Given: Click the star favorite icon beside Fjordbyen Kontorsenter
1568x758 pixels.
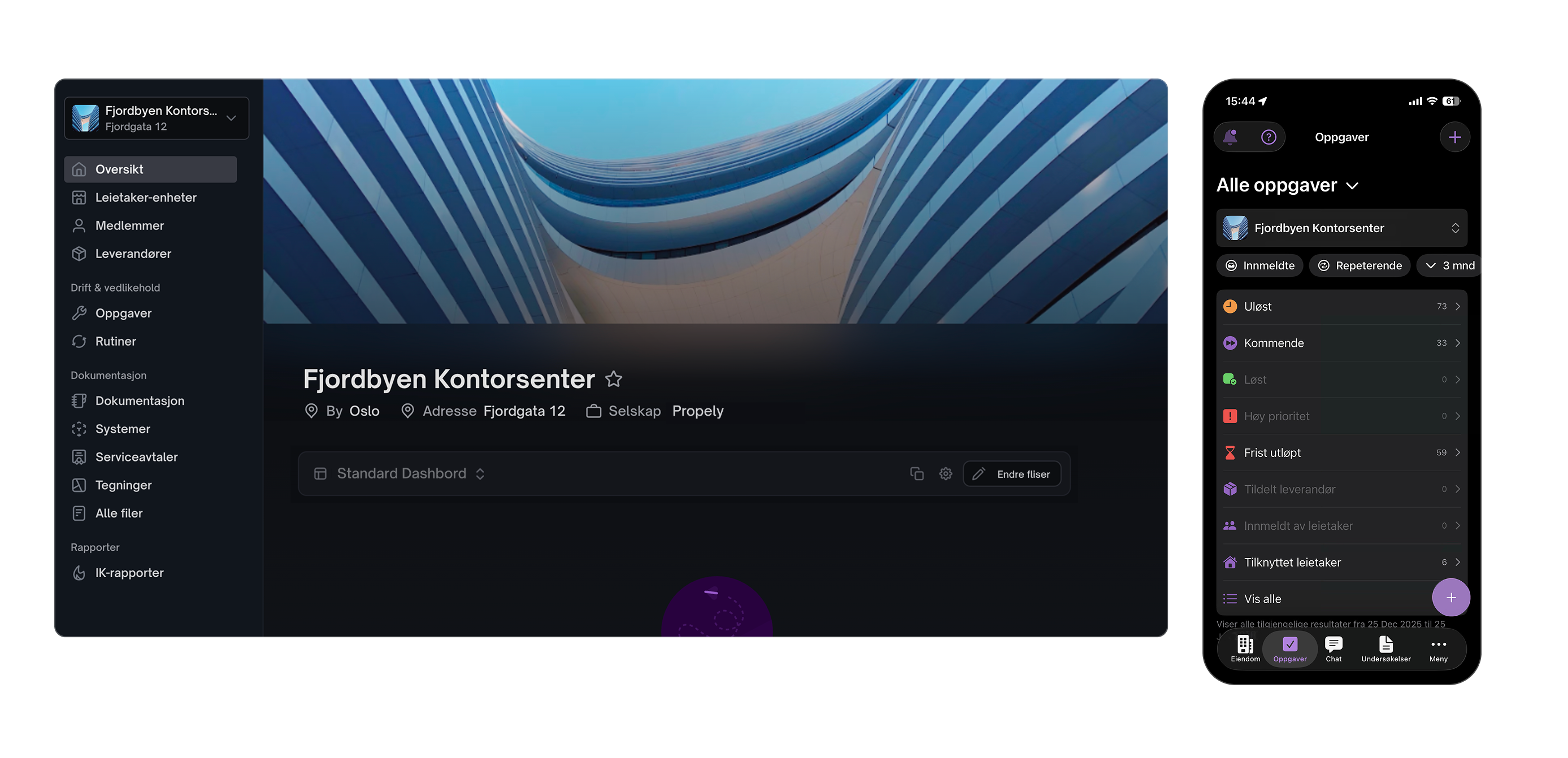Looking at the screenshot, I should pyautogui.click(x=614, y=379).
